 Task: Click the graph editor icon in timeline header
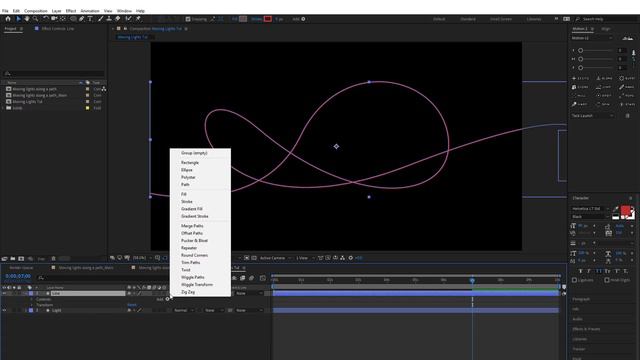pyautogui.click(x=262, y=278)
